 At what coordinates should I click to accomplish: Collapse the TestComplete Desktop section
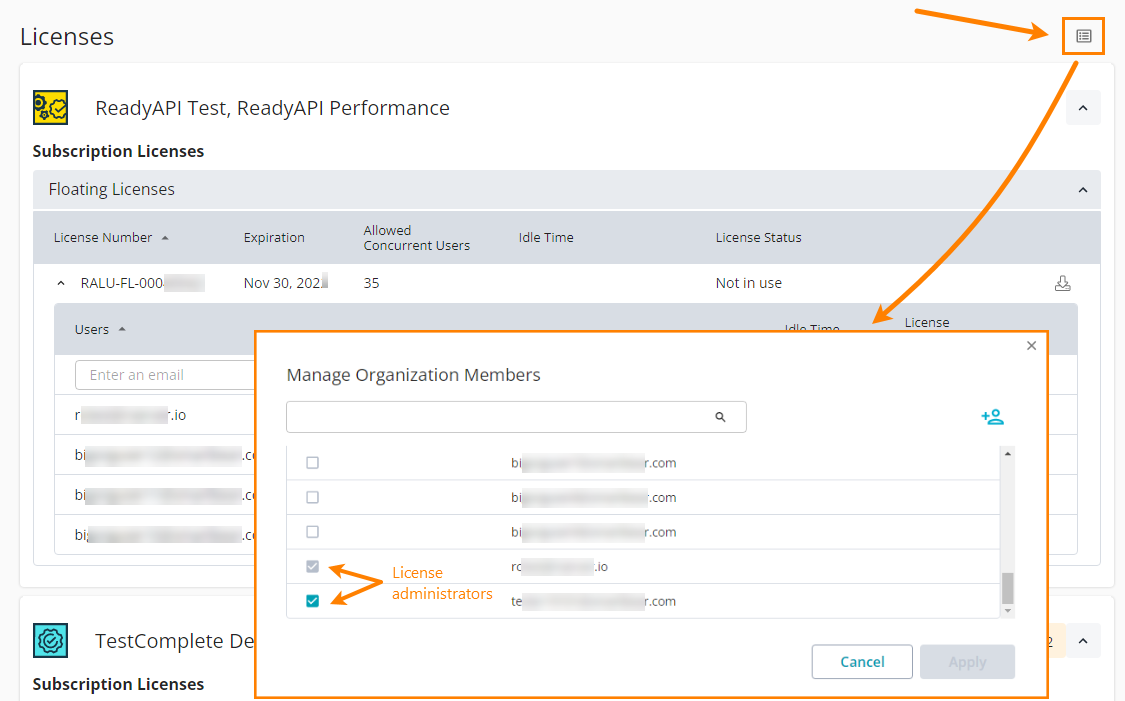click(x=1083, y=640)
